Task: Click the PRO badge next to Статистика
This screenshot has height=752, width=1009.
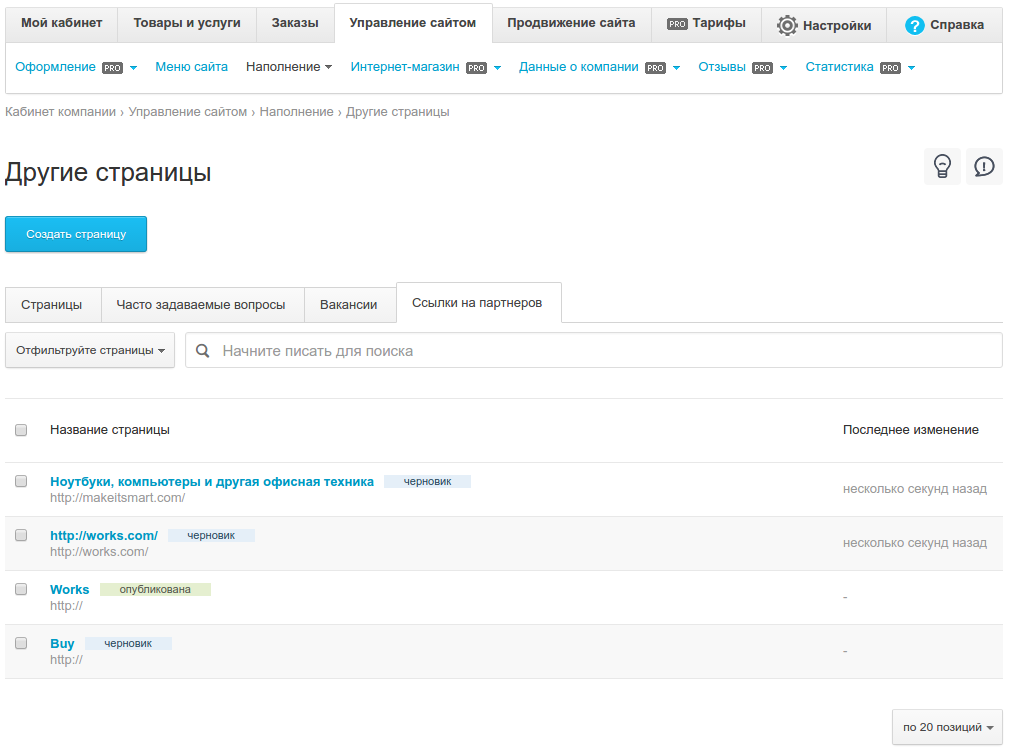Action: tap(890, 68)
